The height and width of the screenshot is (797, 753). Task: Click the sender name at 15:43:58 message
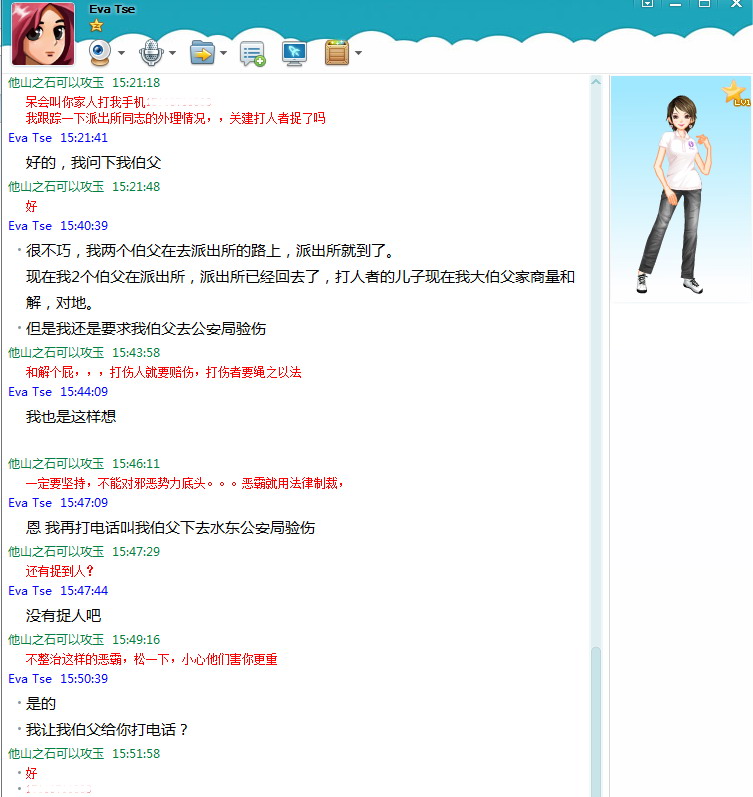coord(56,352)
